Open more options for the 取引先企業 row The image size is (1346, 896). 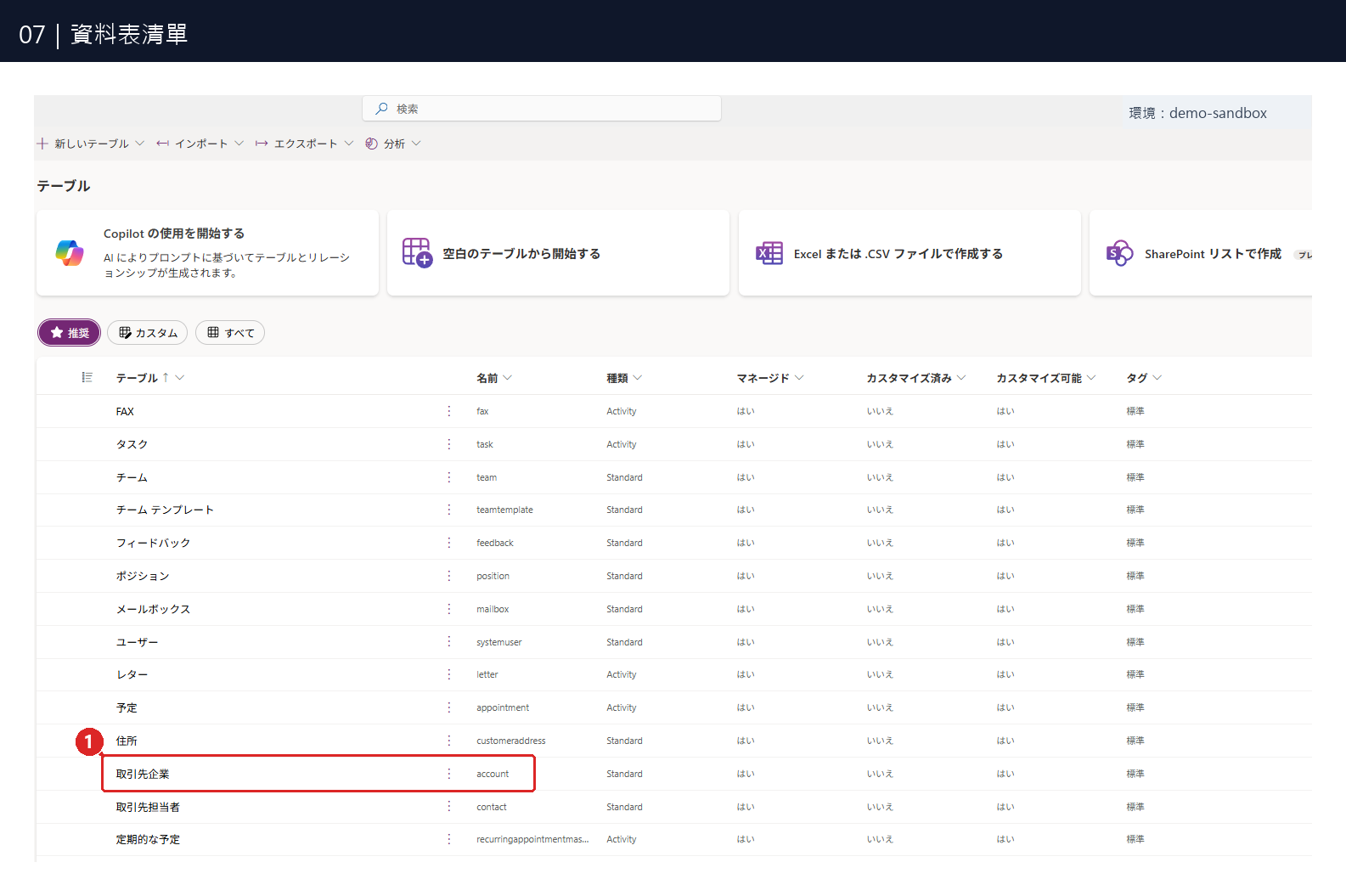(449, 774)
